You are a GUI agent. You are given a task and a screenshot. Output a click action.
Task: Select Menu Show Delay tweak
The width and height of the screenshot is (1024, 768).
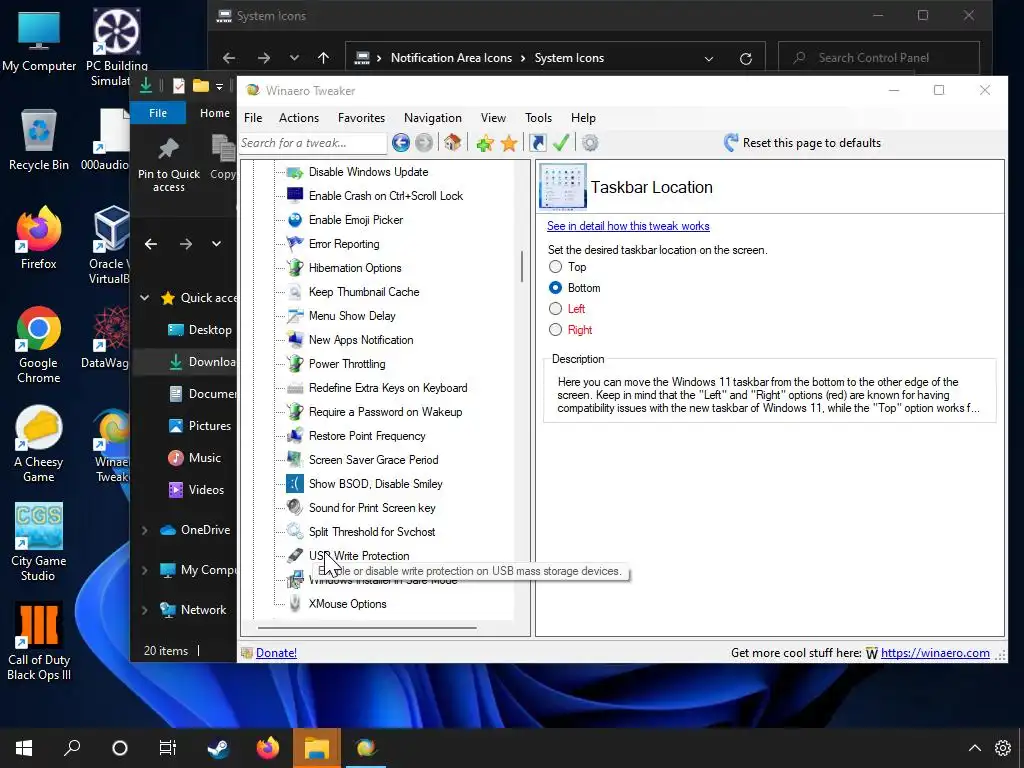tap(352, 316)
